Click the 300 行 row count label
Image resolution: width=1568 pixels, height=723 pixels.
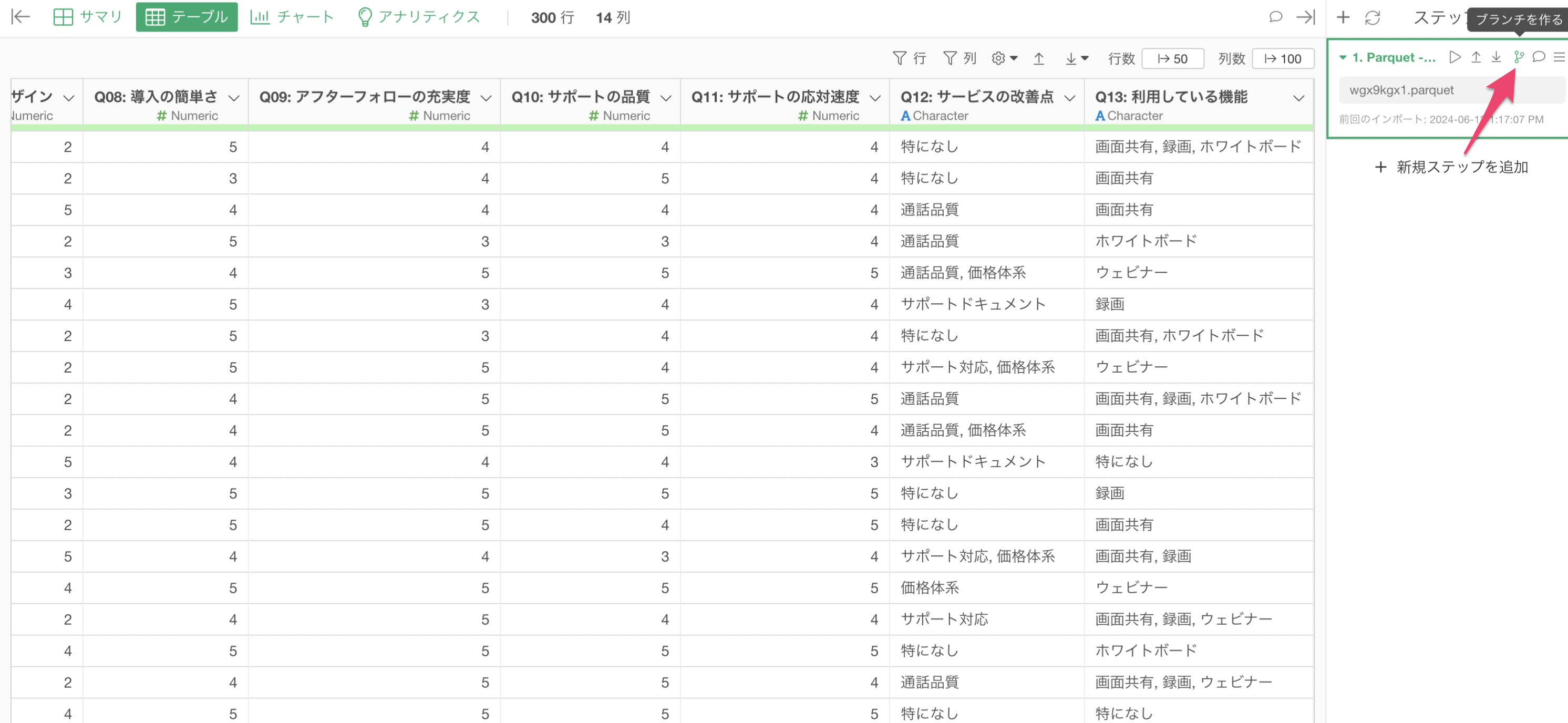coord(552,18)
